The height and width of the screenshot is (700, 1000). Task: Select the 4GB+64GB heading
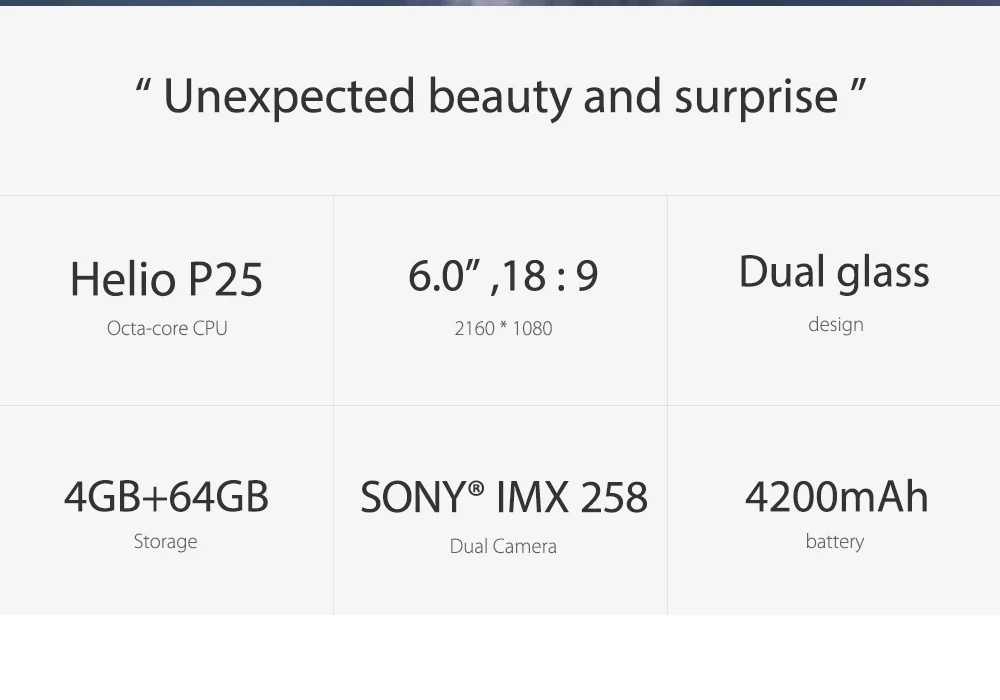tap(166, 497)
